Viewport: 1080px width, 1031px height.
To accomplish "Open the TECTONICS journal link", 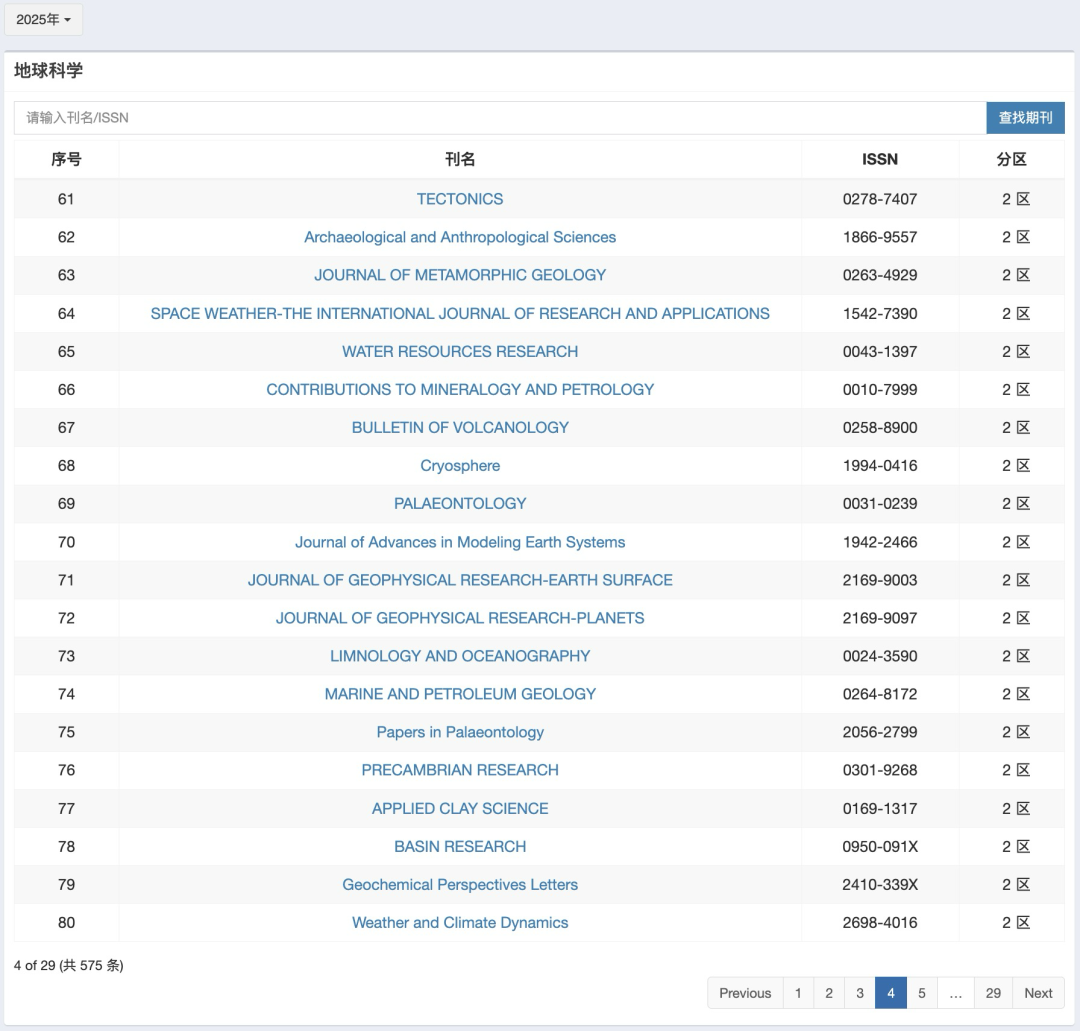I will tap(460, 199).
